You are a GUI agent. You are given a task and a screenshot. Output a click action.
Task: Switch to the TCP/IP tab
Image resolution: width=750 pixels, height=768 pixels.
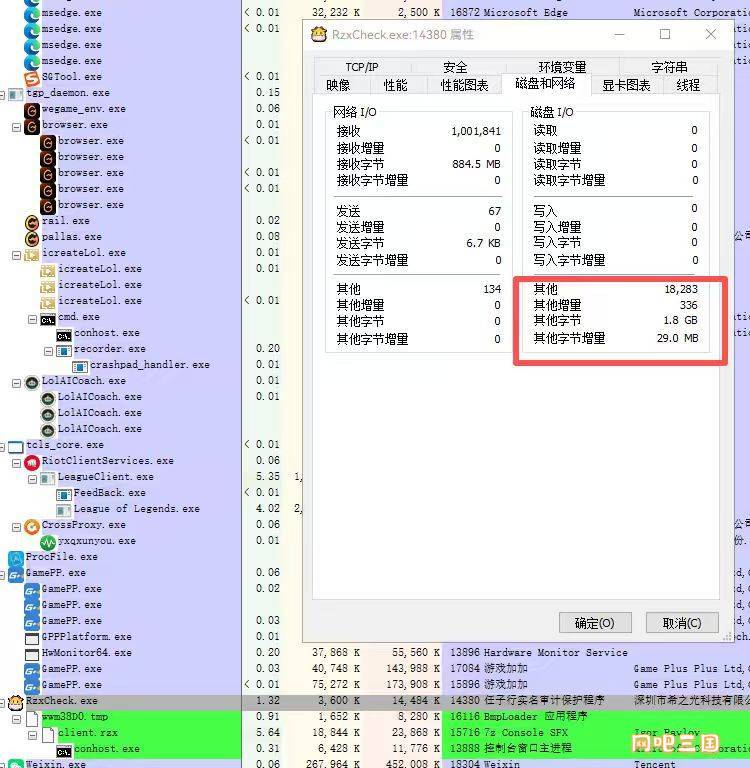(361, 67)
